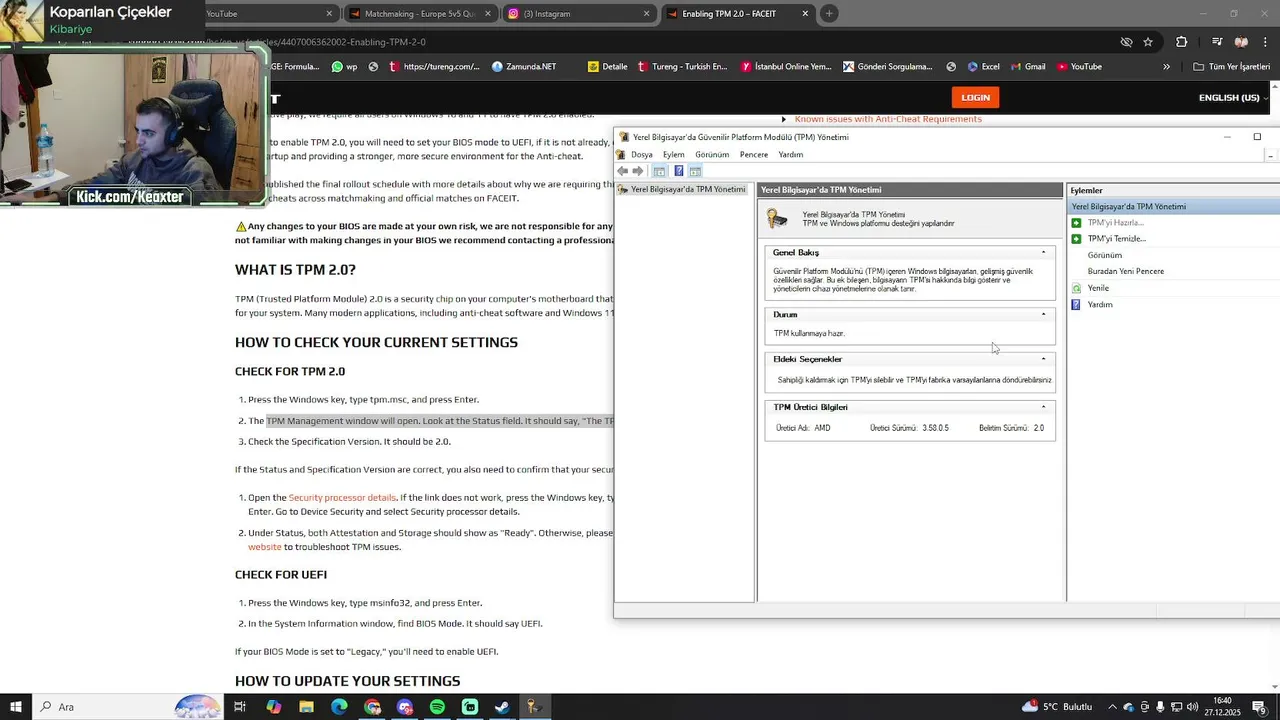The height and width of the screenshot is (720, 1280).
Task: Click the Task View taskbar icon
Action: click(240, 707)
